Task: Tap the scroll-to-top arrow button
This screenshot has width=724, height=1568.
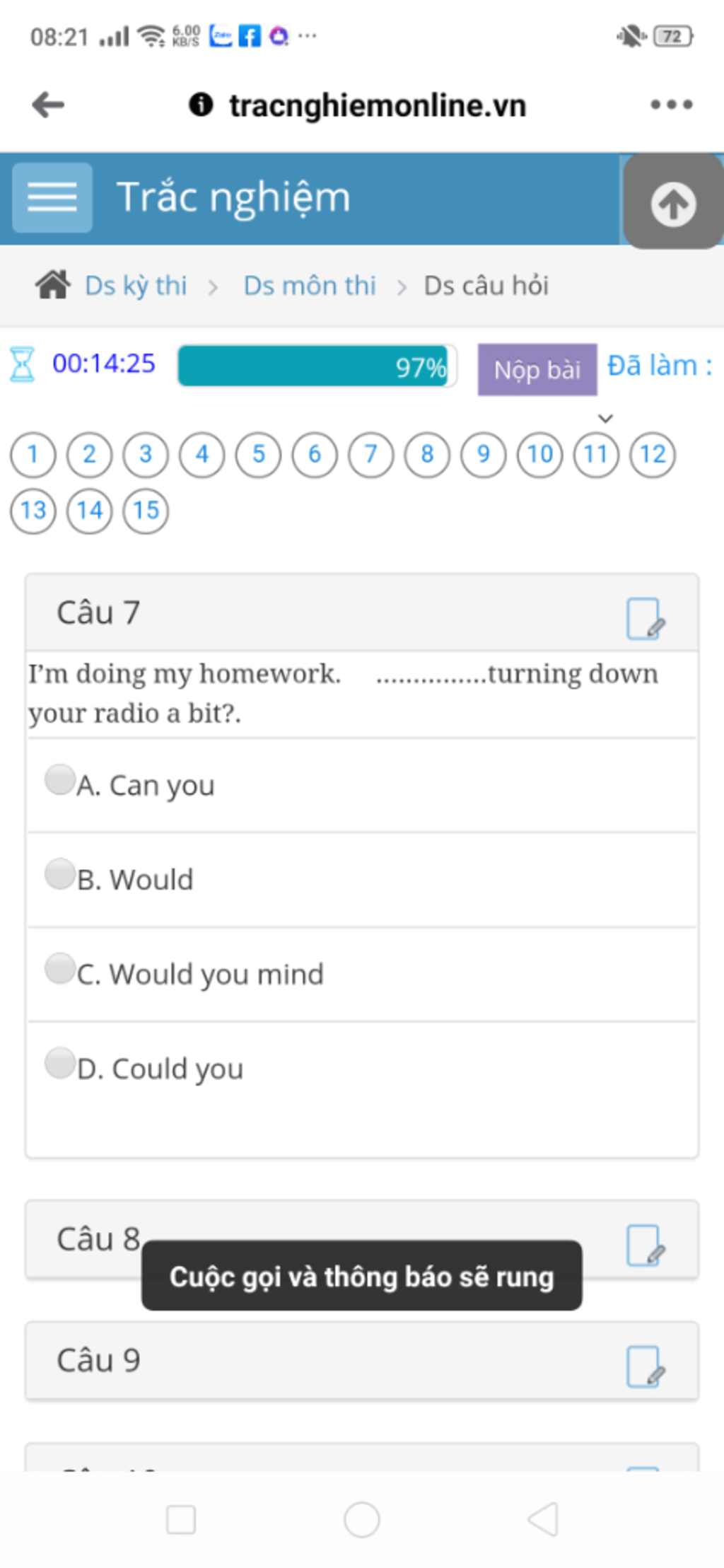Action: pos(673,203)
